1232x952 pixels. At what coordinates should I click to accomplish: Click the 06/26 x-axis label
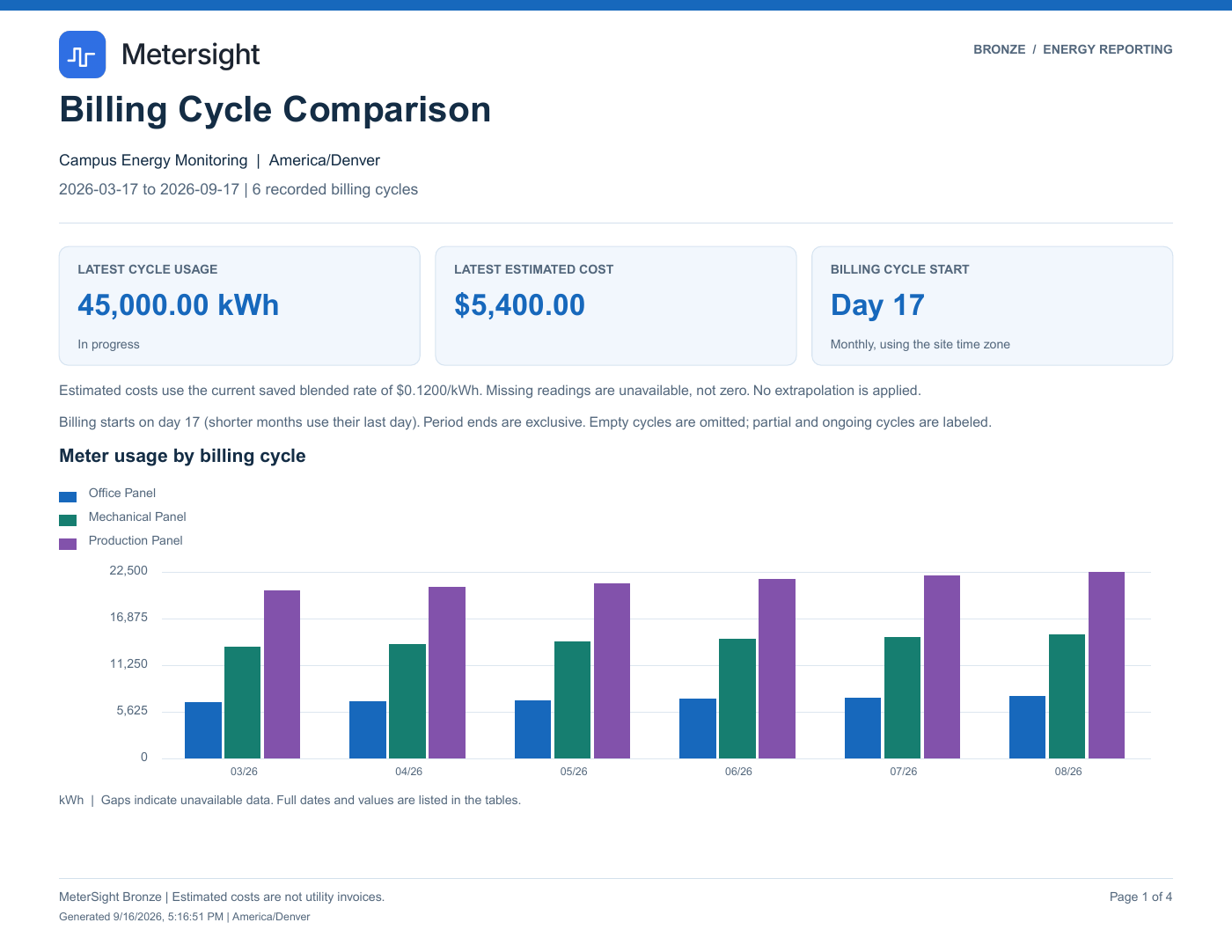738,772
